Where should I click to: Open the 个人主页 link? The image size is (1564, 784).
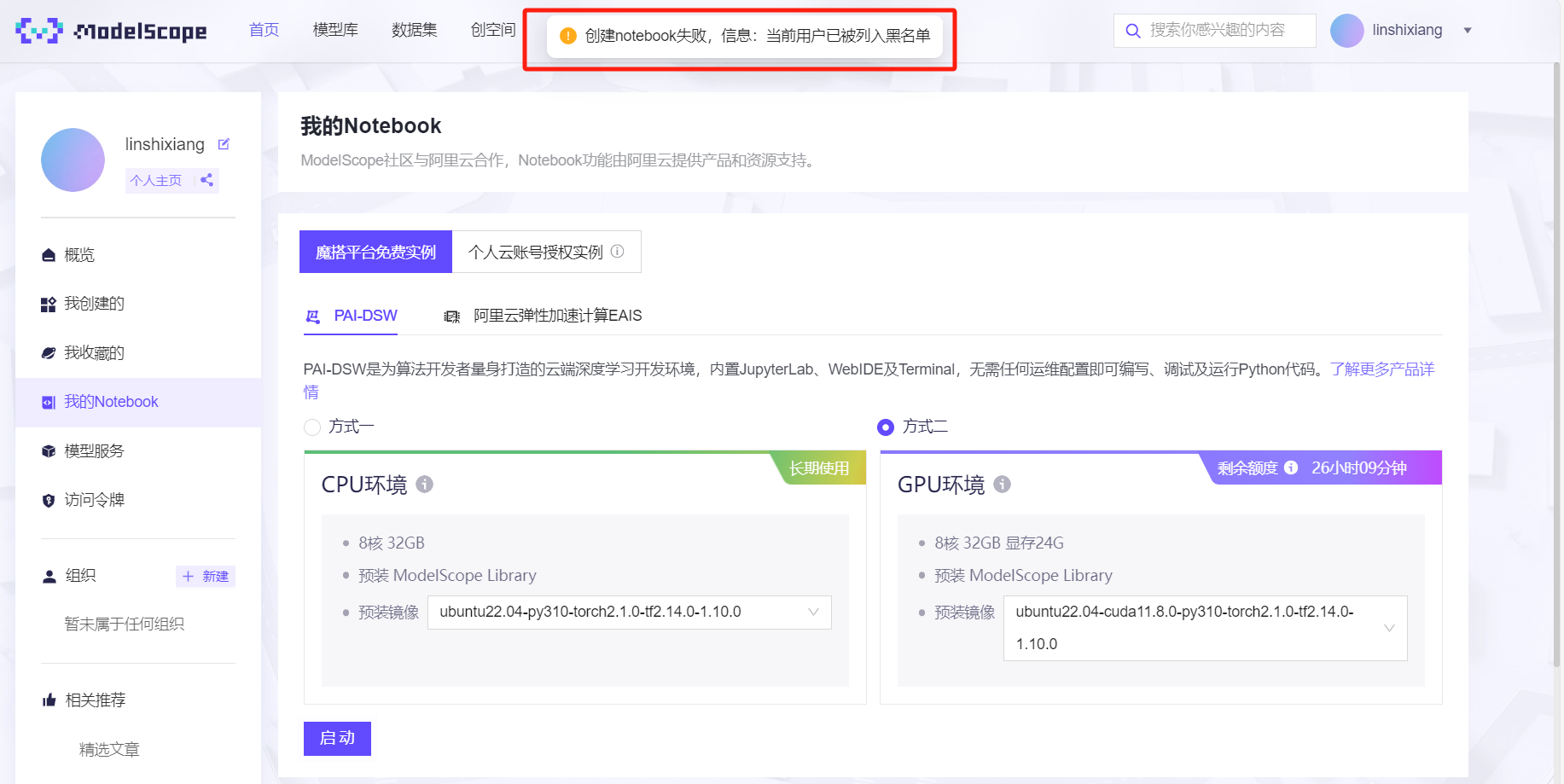coord(156,180)
